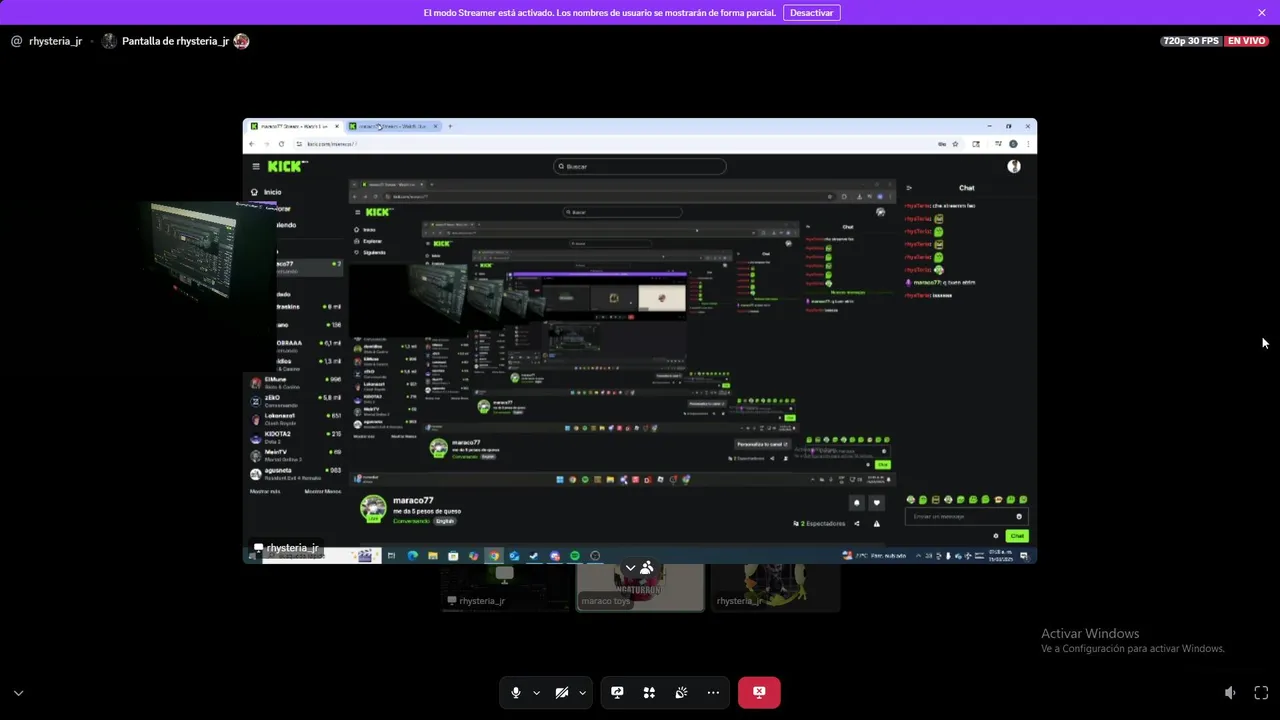This screenshot has height=720, width=1280.
Task: Expand the bottom-left chevron arrow
Action: tap(18, 692)
